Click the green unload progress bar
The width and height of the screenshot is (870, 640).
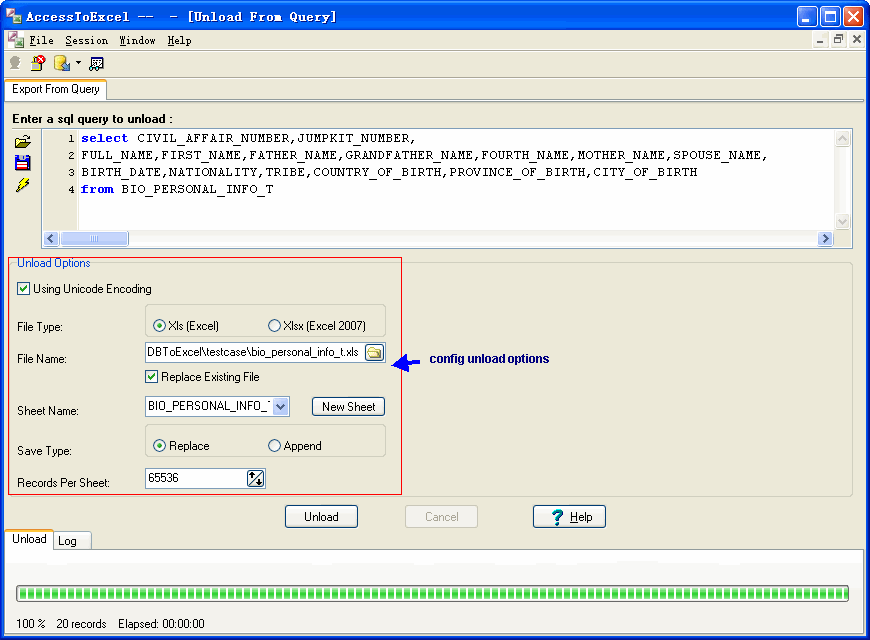click(x=432, y=593)
